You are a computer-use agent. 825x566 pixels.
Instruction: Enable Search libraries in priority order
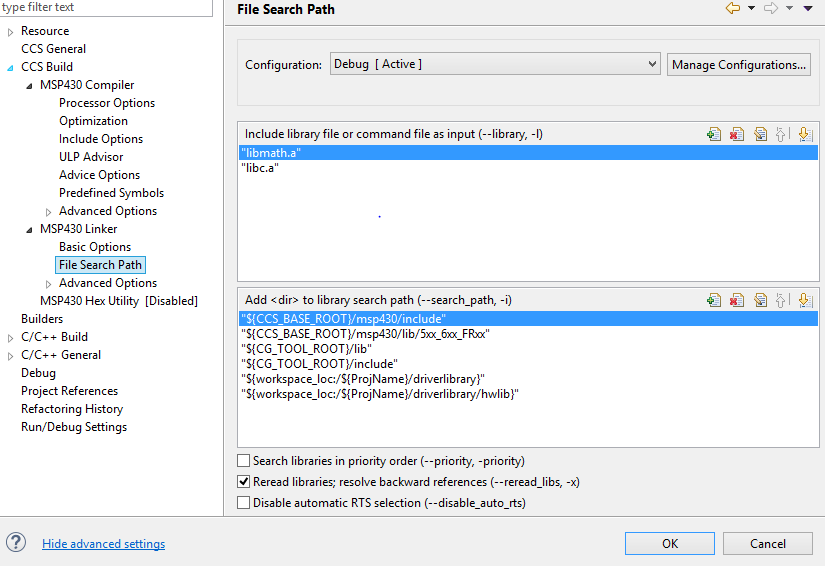click(x=244, y=461)
